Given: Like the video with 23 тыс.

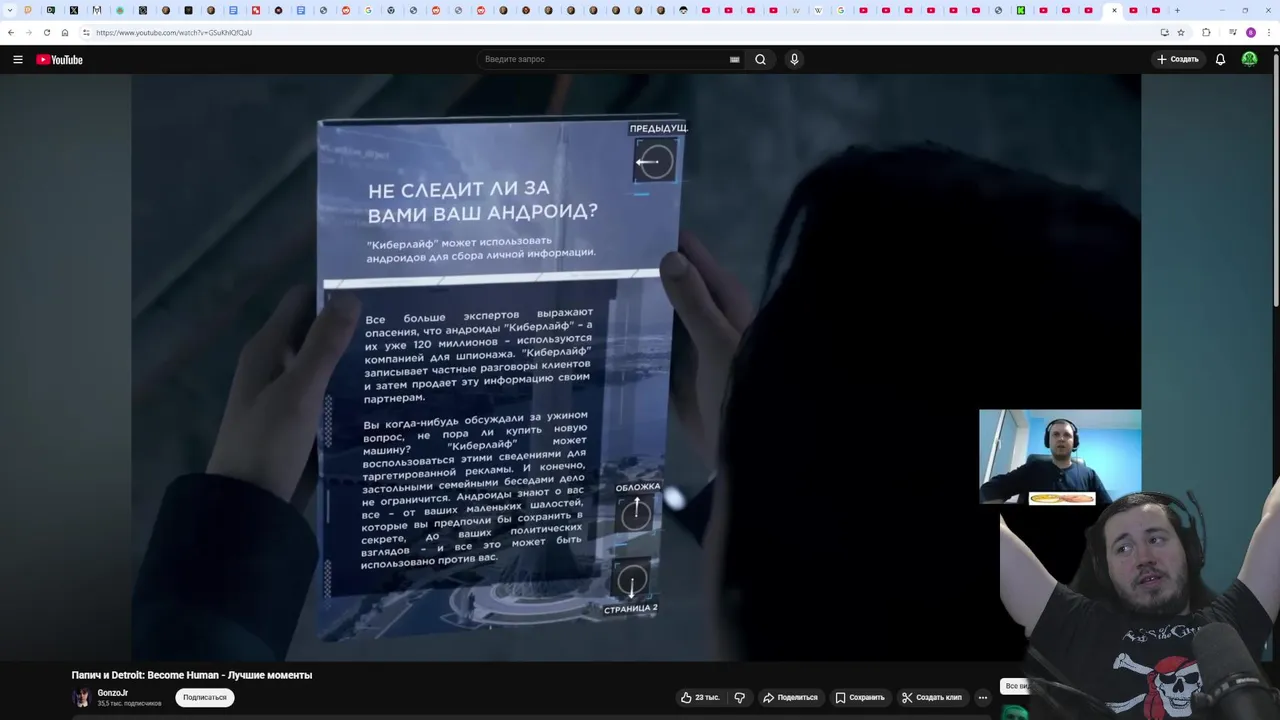Looking at the screenshot, I should [x=700, y=697].
